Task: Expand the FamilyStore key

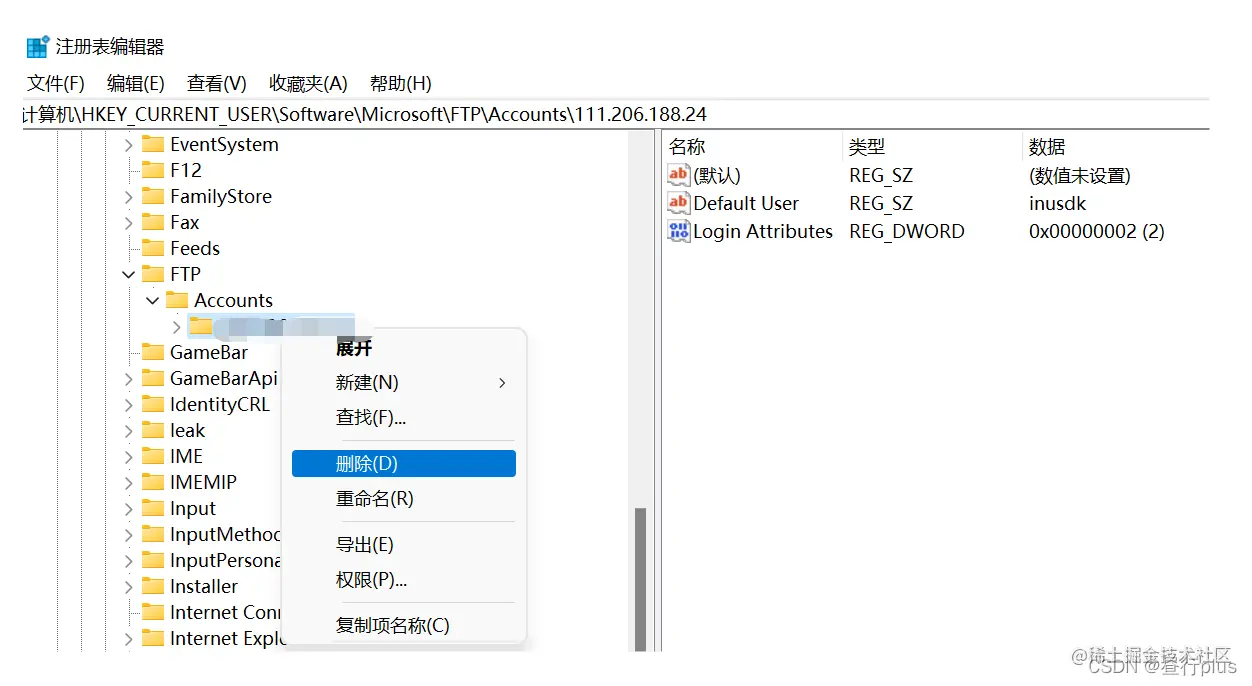Action: (128, 197)
